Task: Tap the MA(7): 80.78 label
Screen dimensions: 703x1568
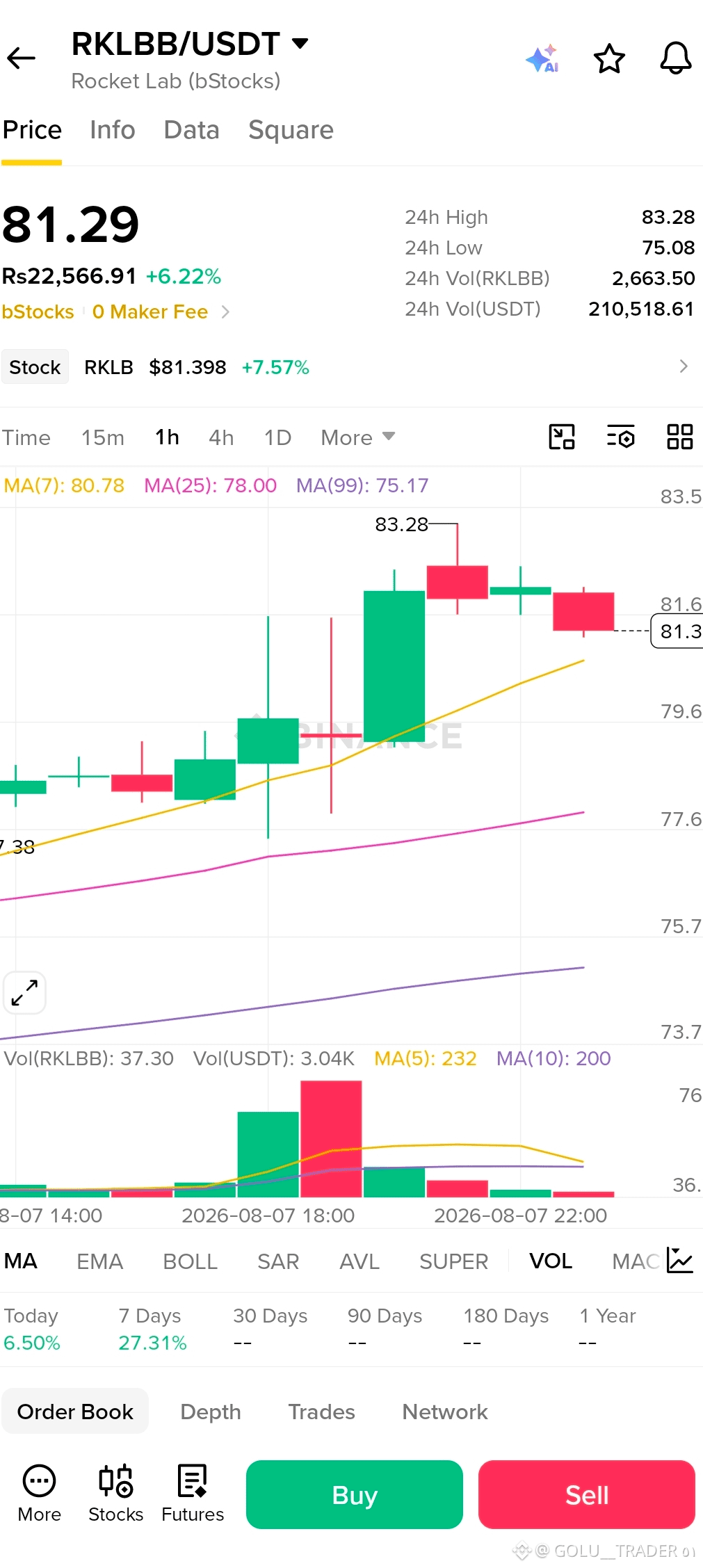Action: click(64, 485)
